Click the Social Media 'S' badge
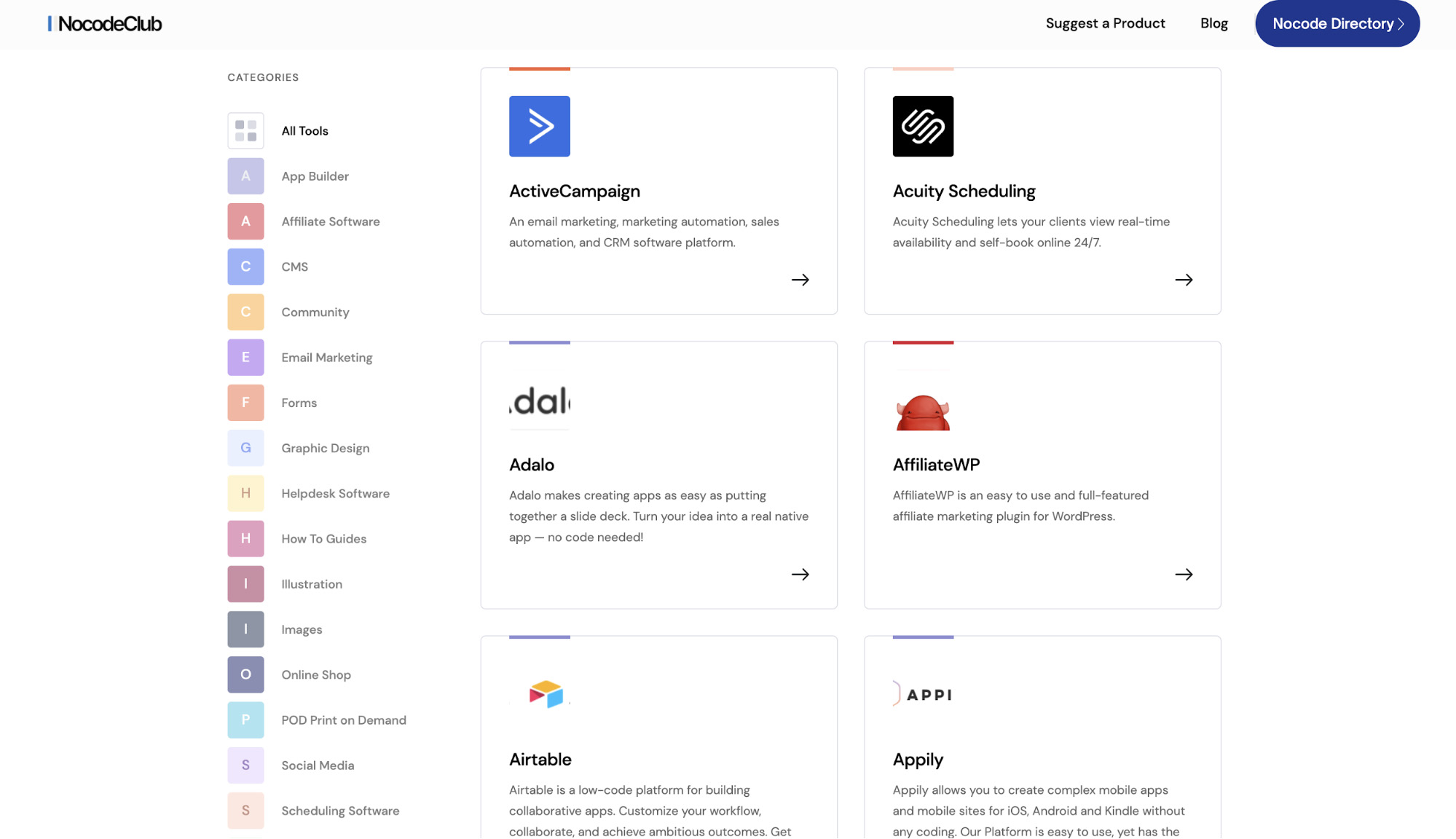The height and width of the screenshot is (839, 1456). pos(245,765)
